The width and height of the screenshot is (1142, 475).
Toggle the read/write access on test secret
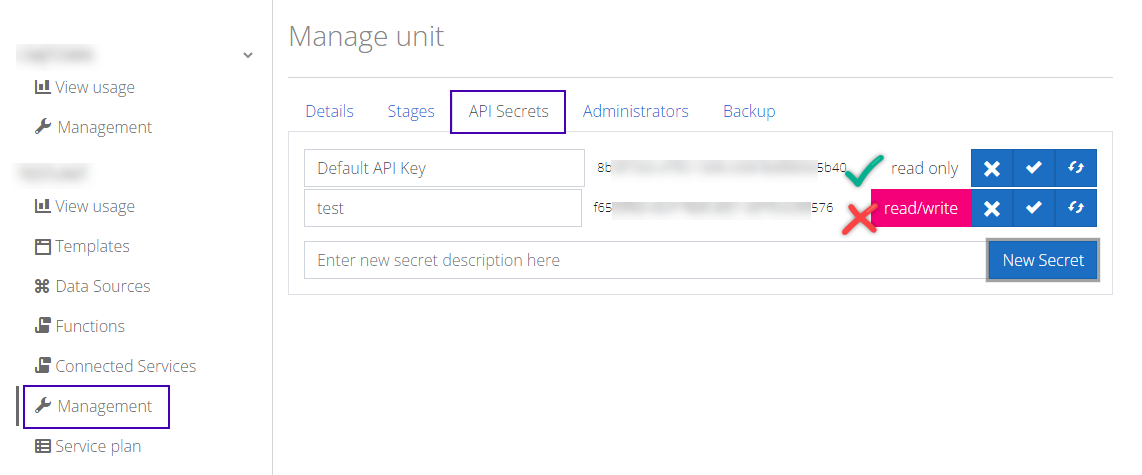pos(921,208)
